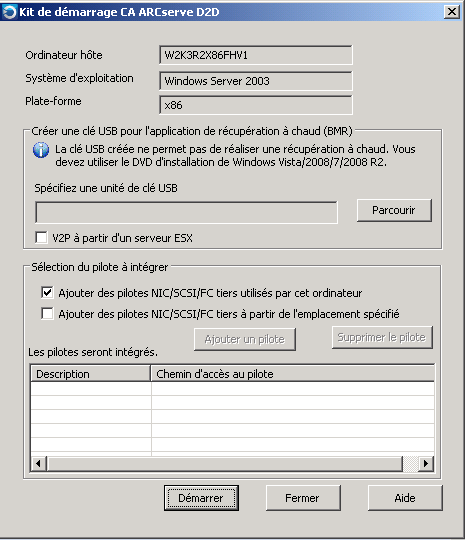
Task: Click the ARCserve D2D title bar icon
Action: point(9,12)
